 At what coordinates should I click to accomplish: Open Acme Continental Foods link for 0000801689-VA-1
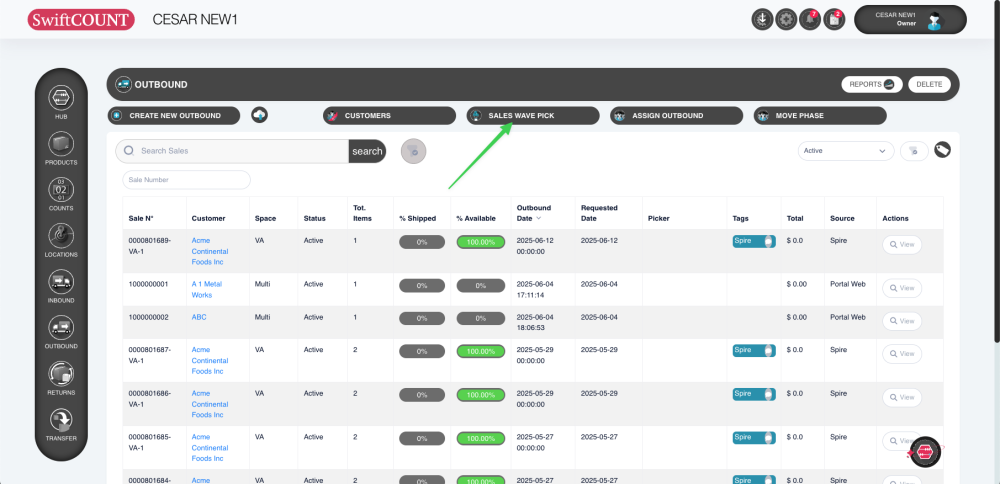pyautogui.click(x=210, y=251)
